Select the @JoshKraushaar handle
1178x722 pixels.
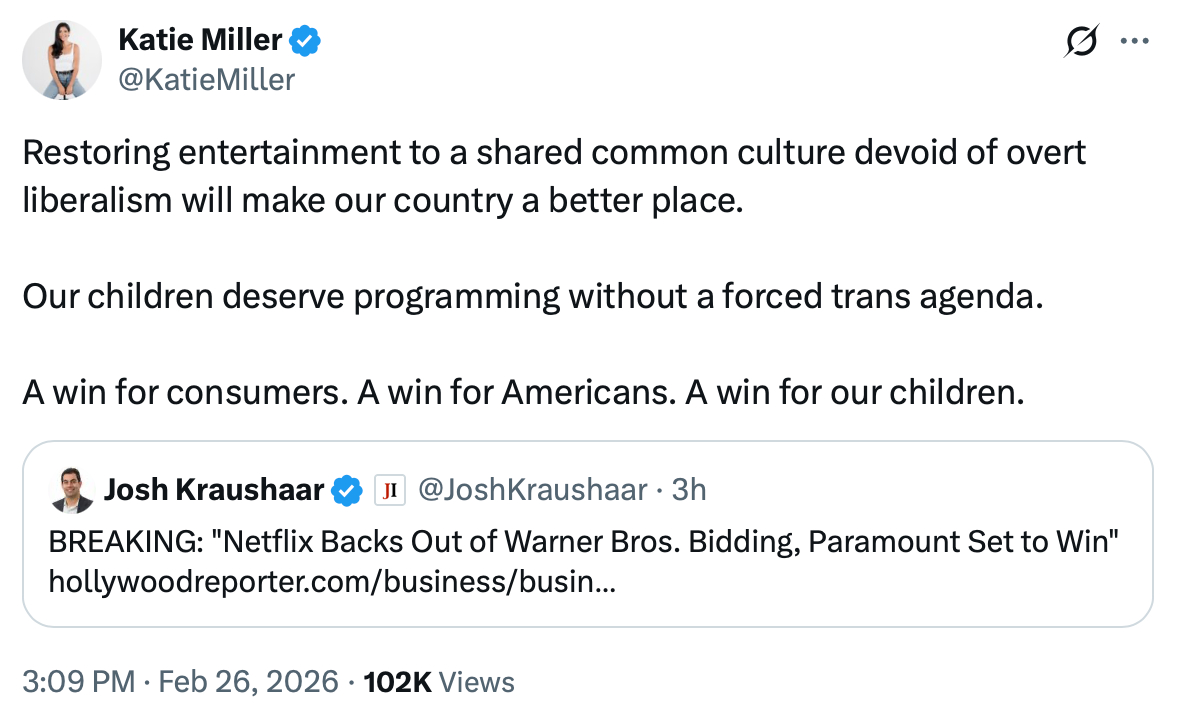coord(531,490)
